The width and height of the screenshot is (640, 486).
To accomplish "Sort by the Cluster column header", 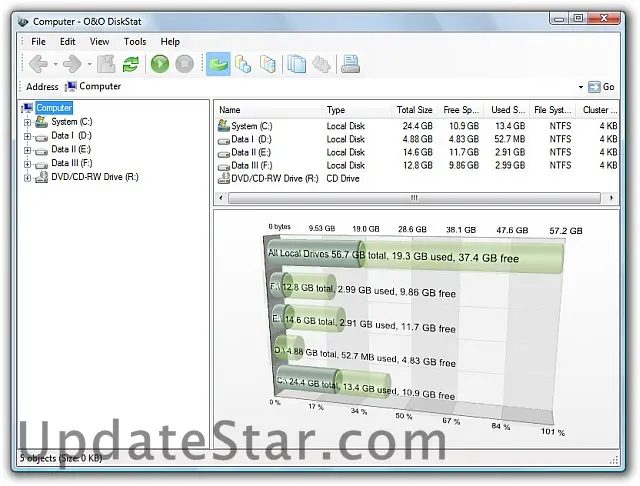I will (598, 110).
